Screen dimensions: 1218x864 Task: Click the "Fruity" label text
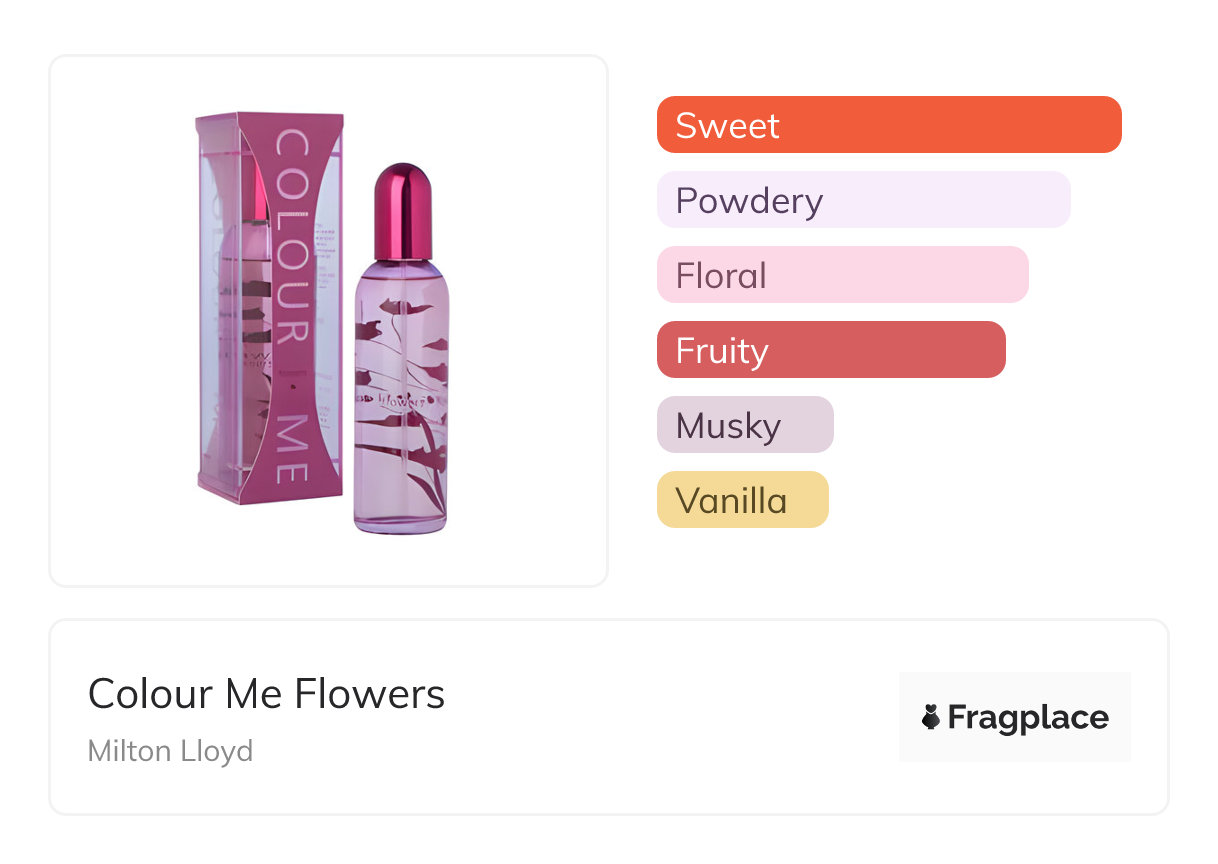point(721,351)
